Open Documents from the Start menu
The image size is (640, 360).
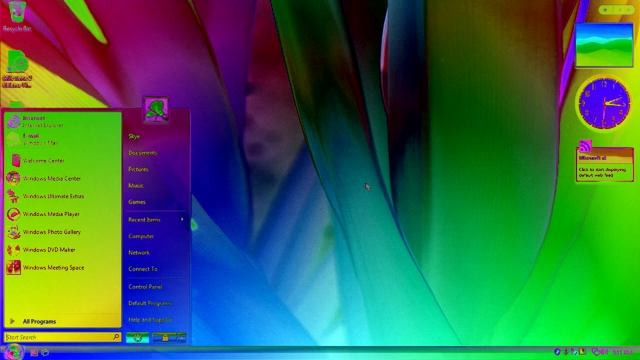click(x=142, y=153)
